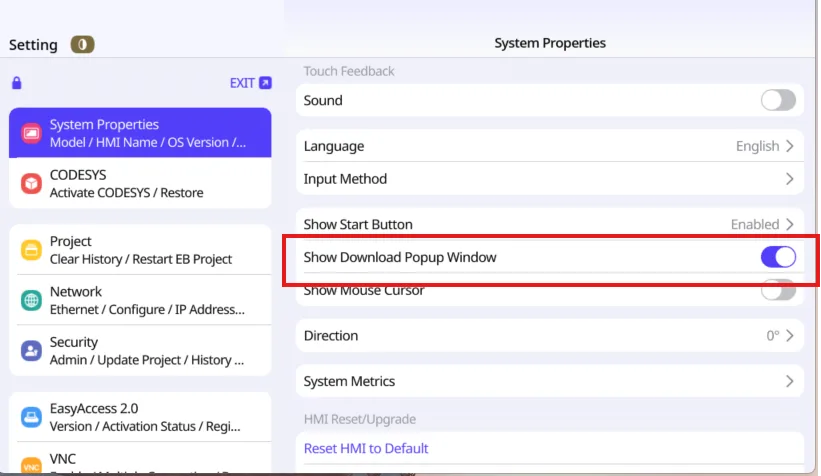Image resolution: width=821 pixels, height=476 pixels.
Task: Click the Admin / Update Project / History subtitle
Action: [x=147, y=360]
